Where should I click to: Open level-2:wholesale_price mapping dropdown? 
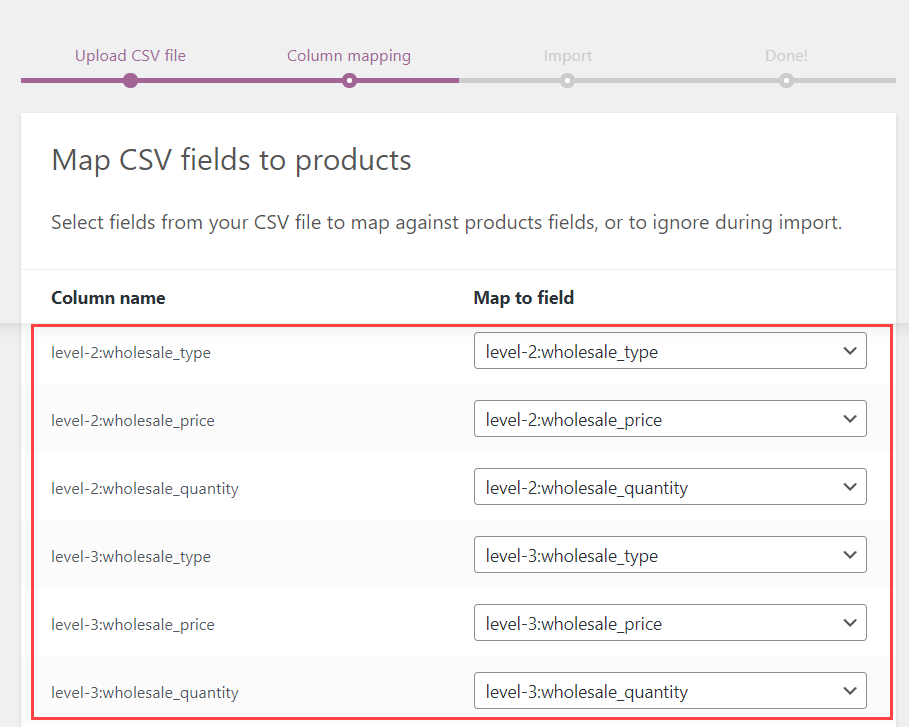pos(670,419)
